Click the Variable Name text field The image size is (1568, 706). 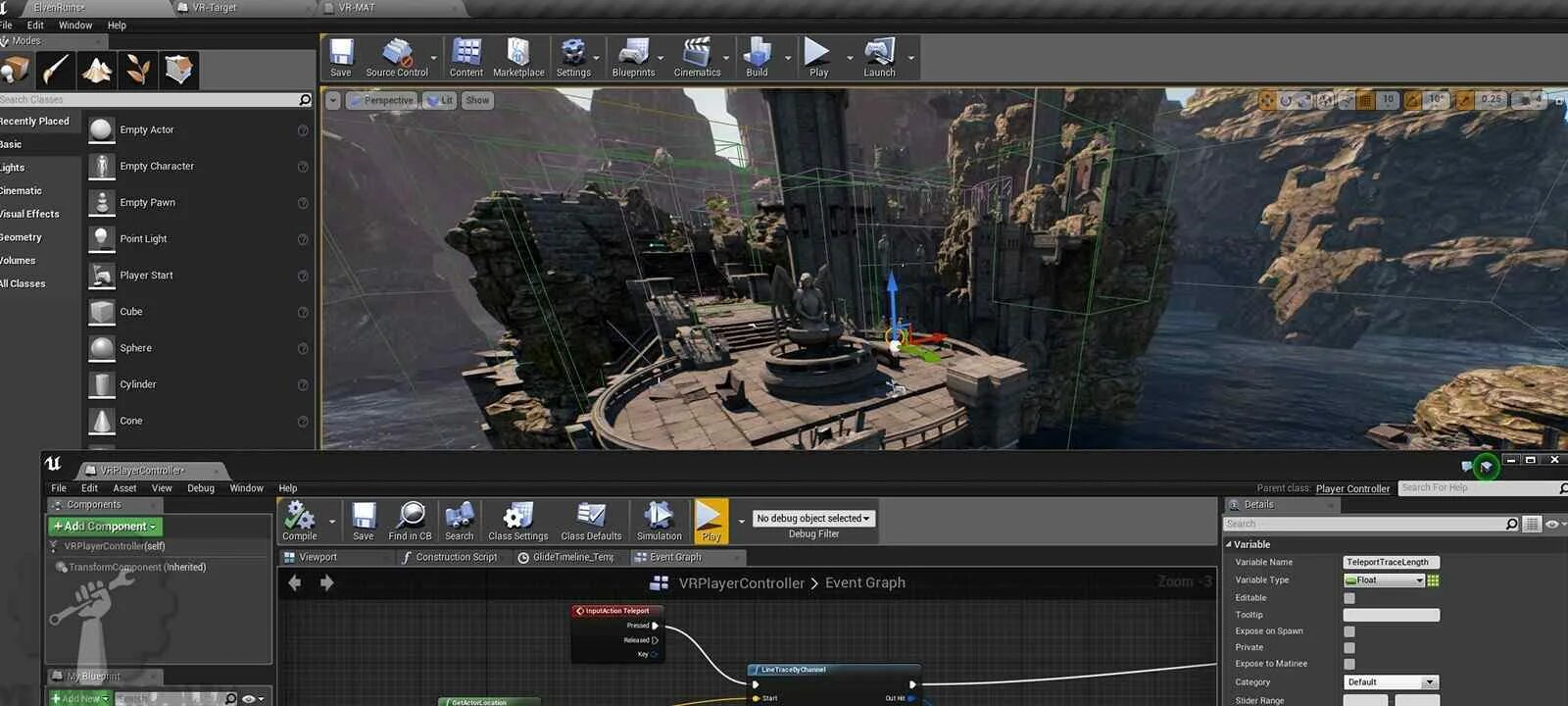pyautogui.click(x=1391, y=563)
